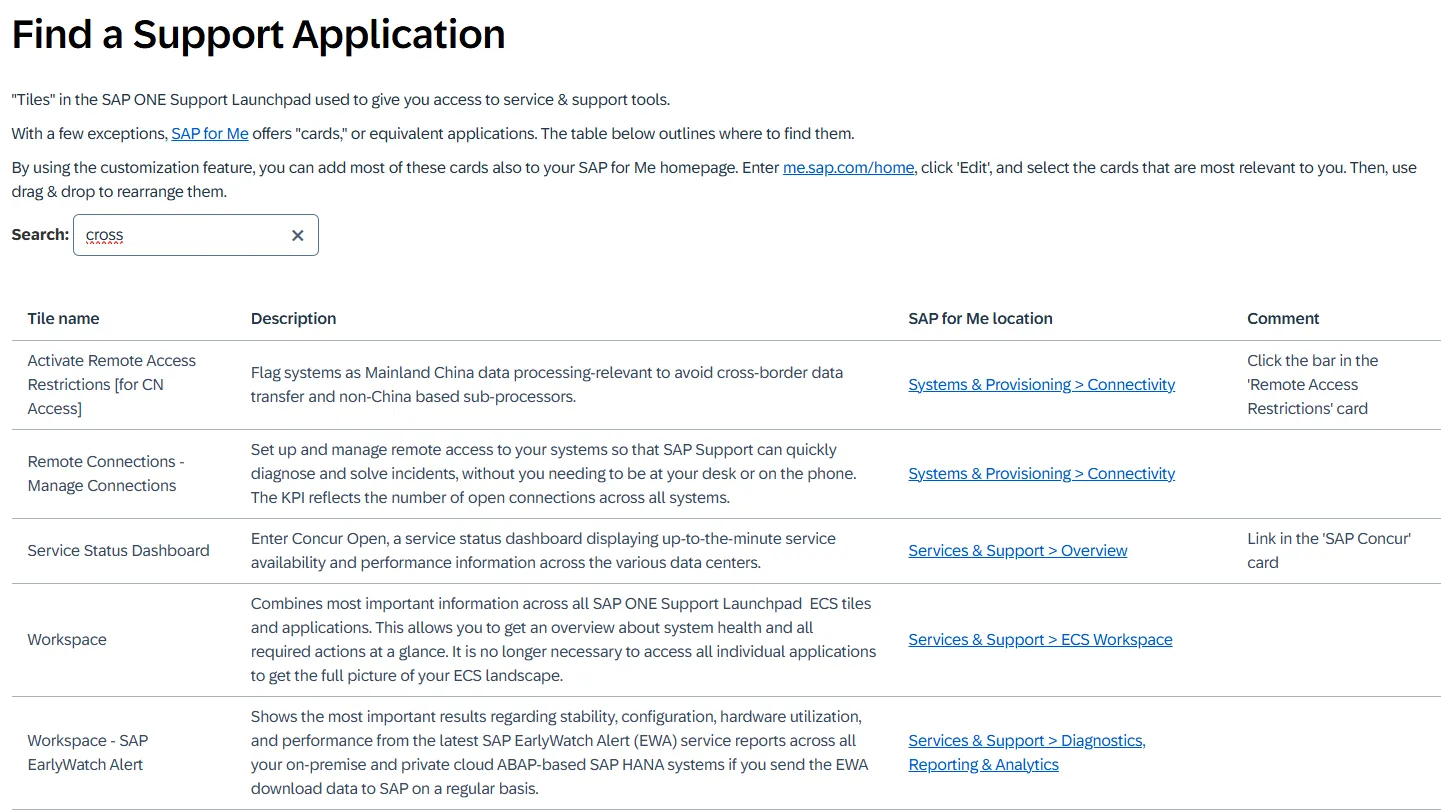
Task: Select the 'Remote Connections - Manage Connections' cell
Action: pos(106,473)
